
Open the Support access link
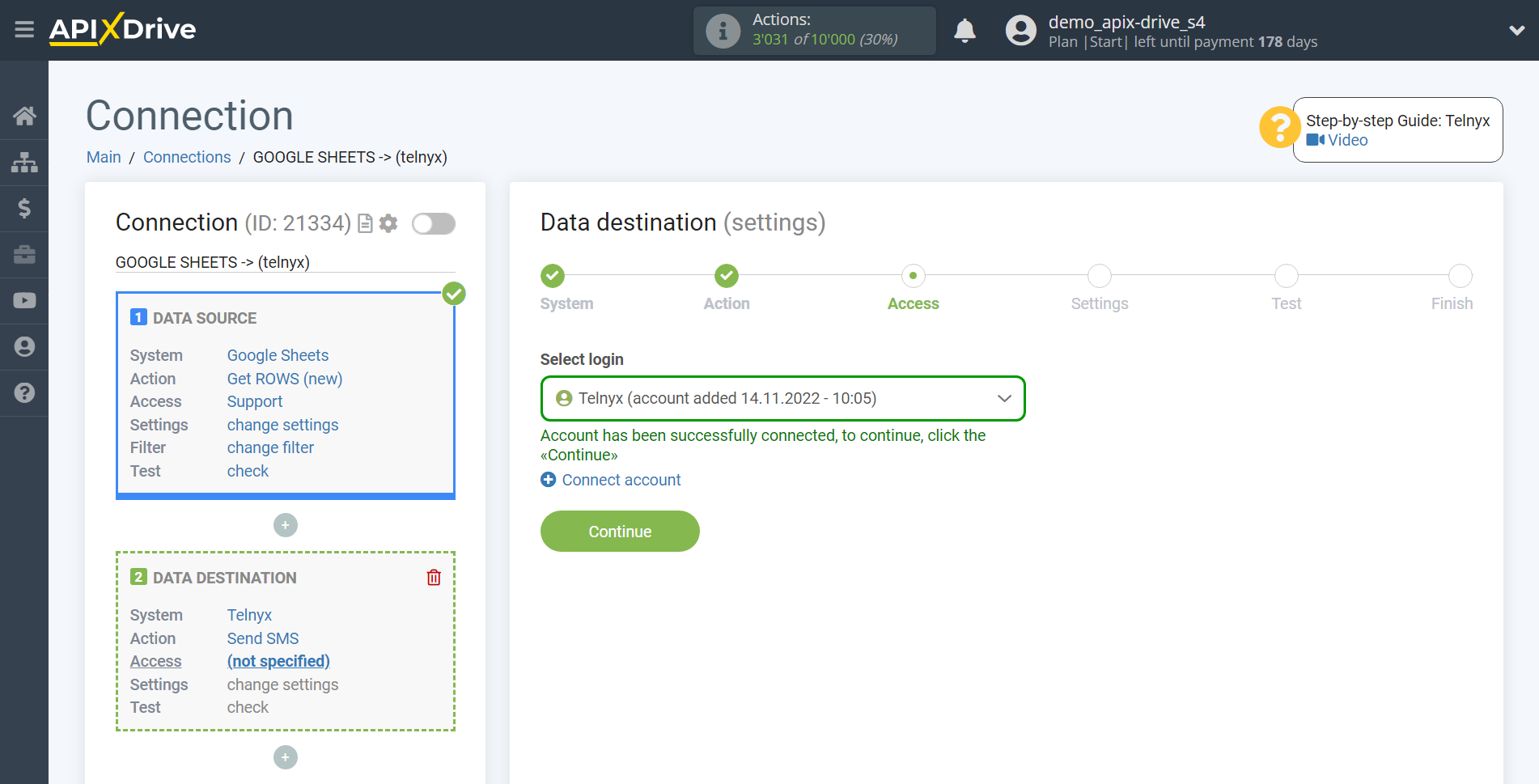click(x=255, y=401)
